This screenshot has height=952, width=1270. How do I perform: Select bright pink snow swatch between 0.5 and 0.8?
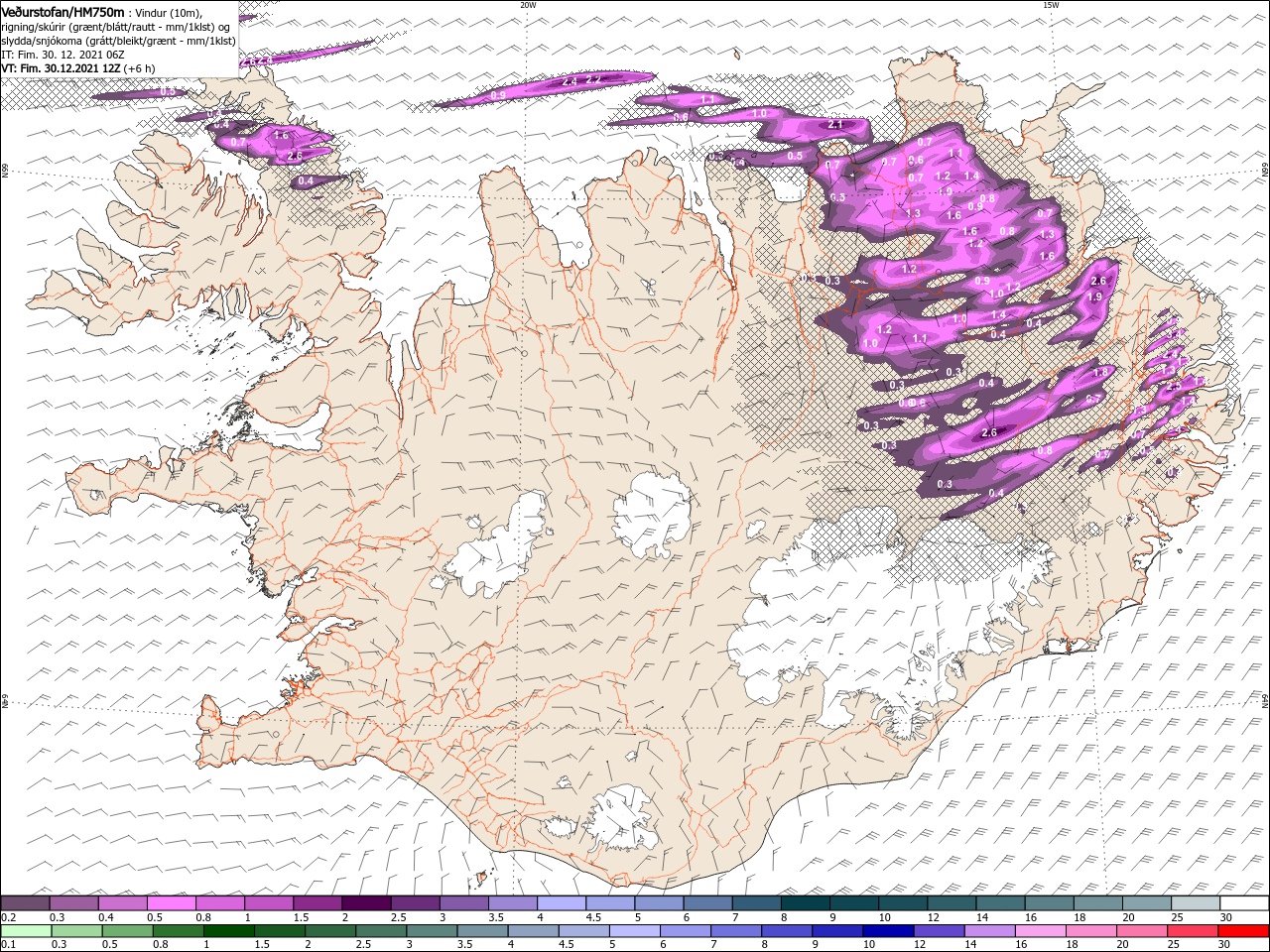pos(171,903)
